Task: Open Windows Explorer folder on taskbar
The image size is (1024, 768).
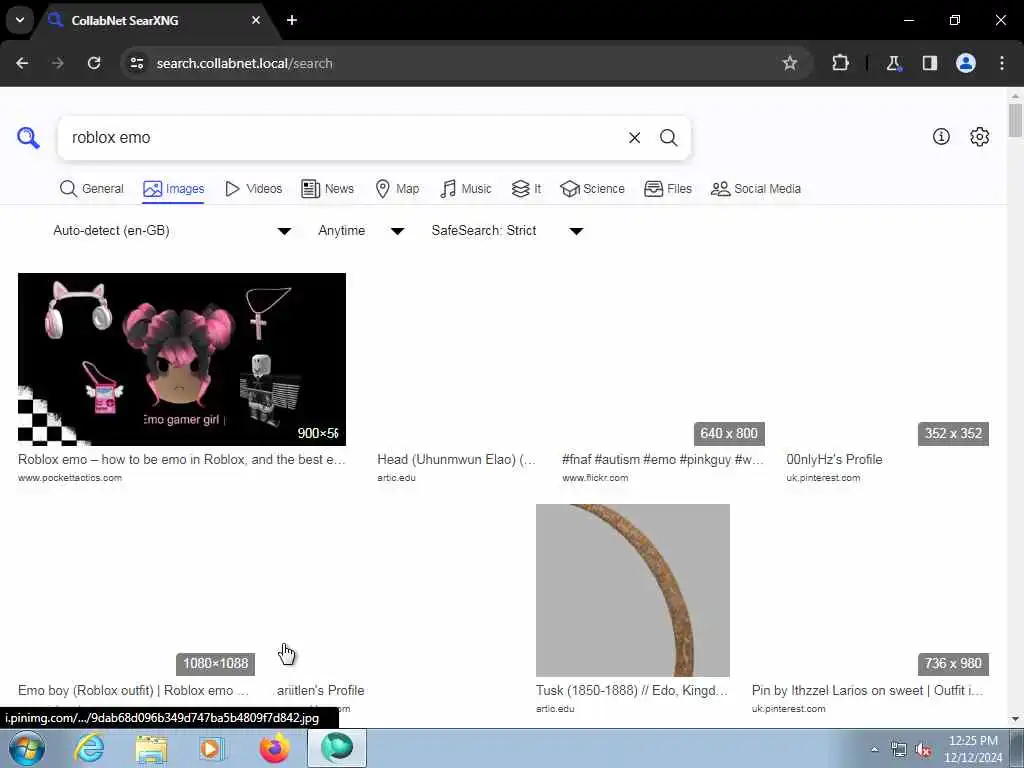Action: (x=152, y=748)
